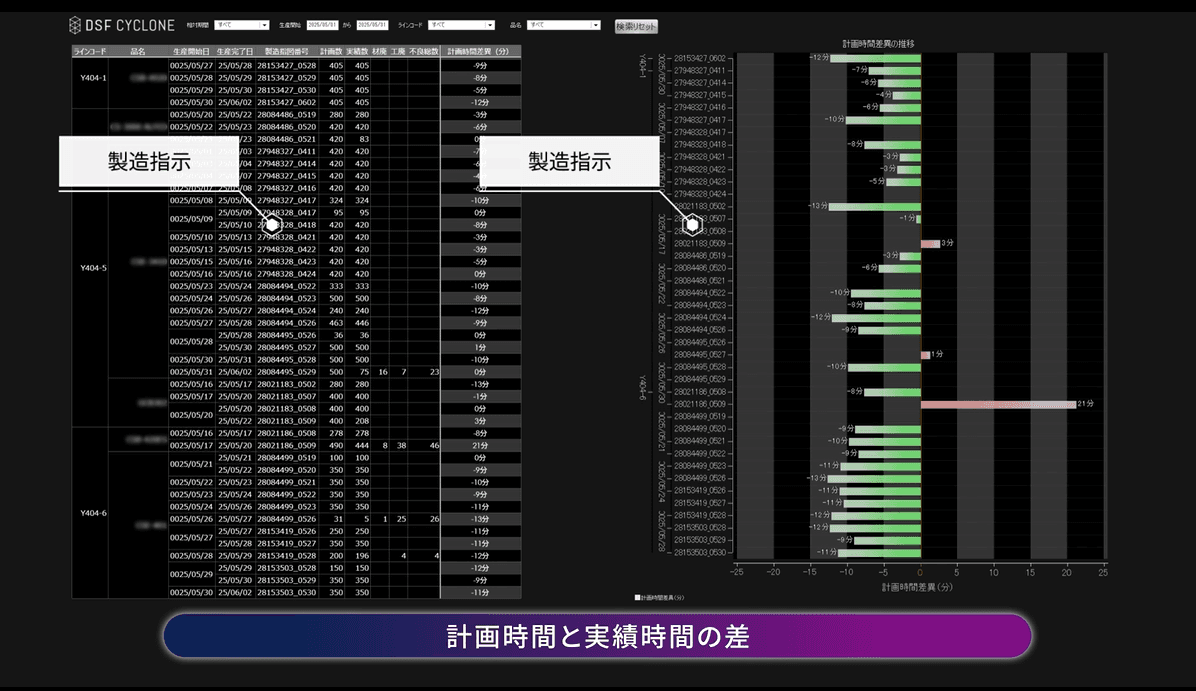Click the chart axis label 28021186_0509
Screen dimensions: 1196x691
(x=699, y=404)
